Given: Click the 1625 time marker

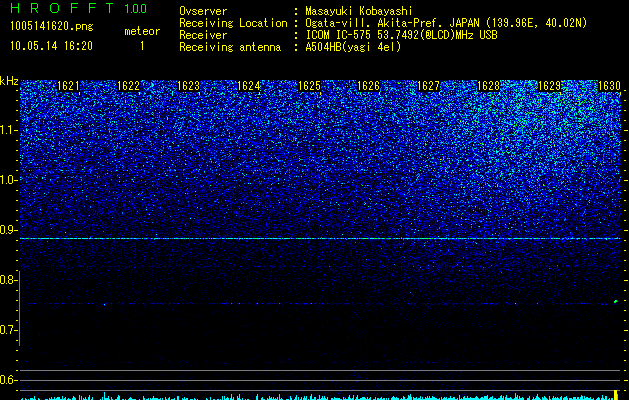Looking at the screenshot, I should (x=309, y=86).
